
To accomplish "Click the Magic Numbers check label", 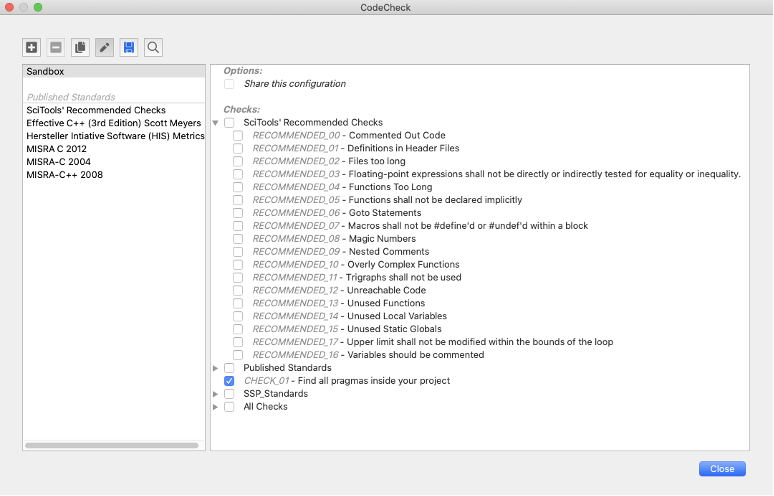I will pos(382,238).
